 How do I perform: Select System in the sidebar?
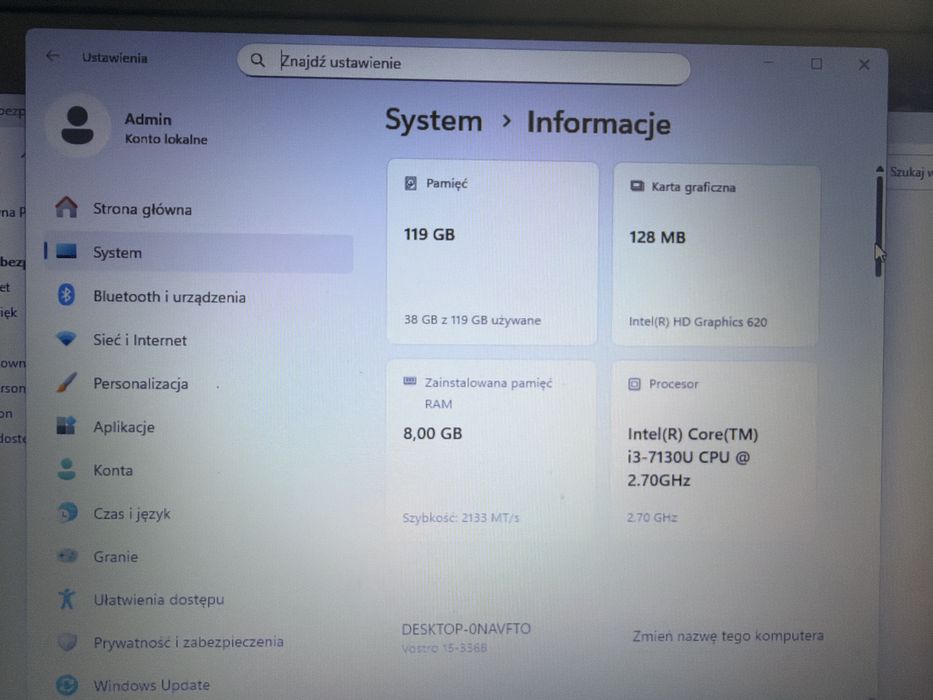click(199, 253)
